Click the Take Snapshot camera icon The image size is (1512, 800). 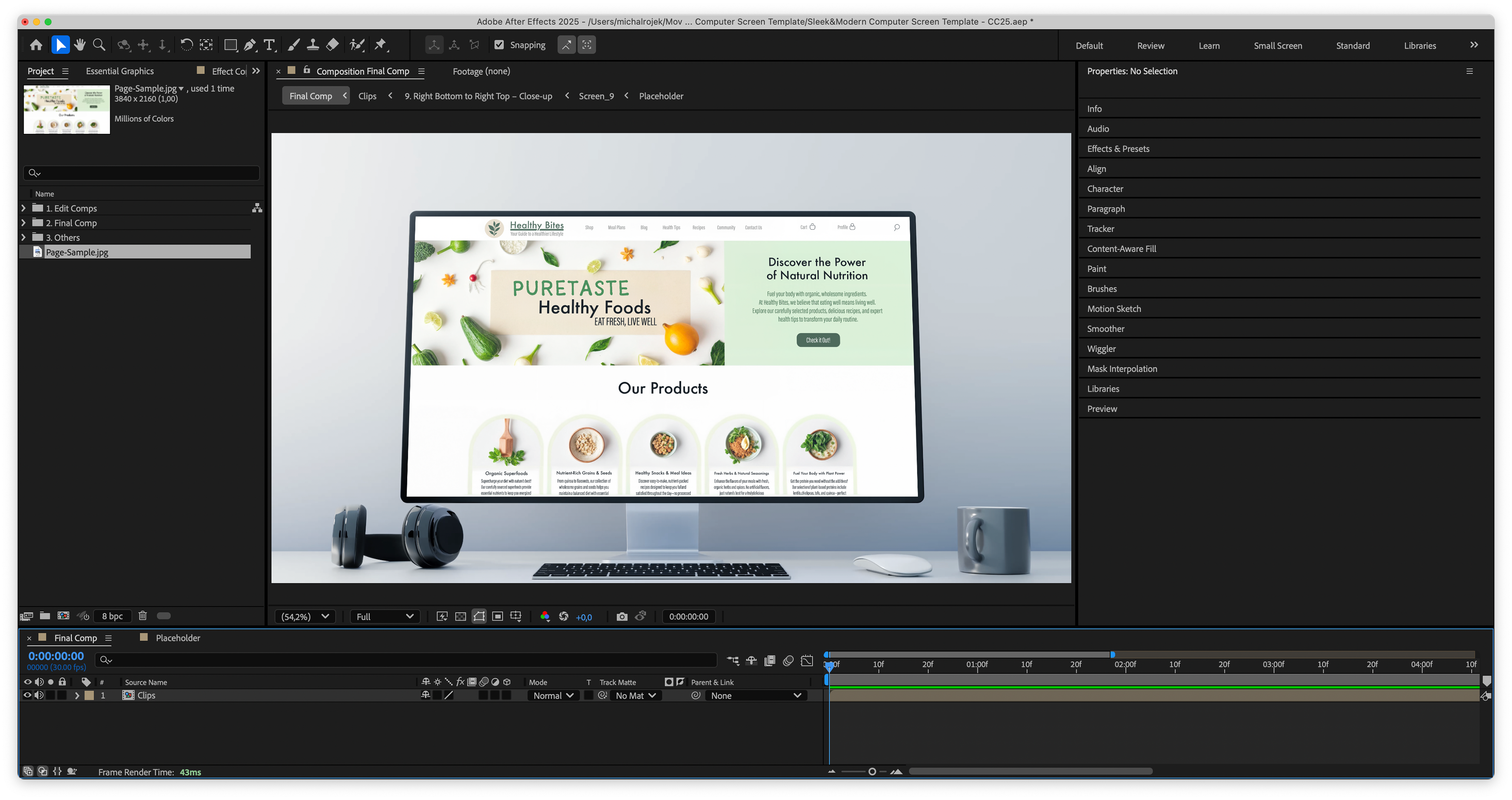click(x=622, y=616)
